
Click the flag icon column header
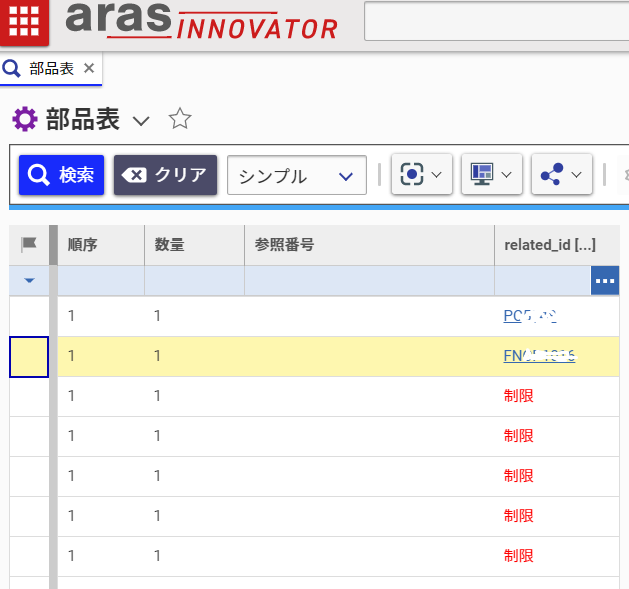pyautogui.click(x=29, y=245)
